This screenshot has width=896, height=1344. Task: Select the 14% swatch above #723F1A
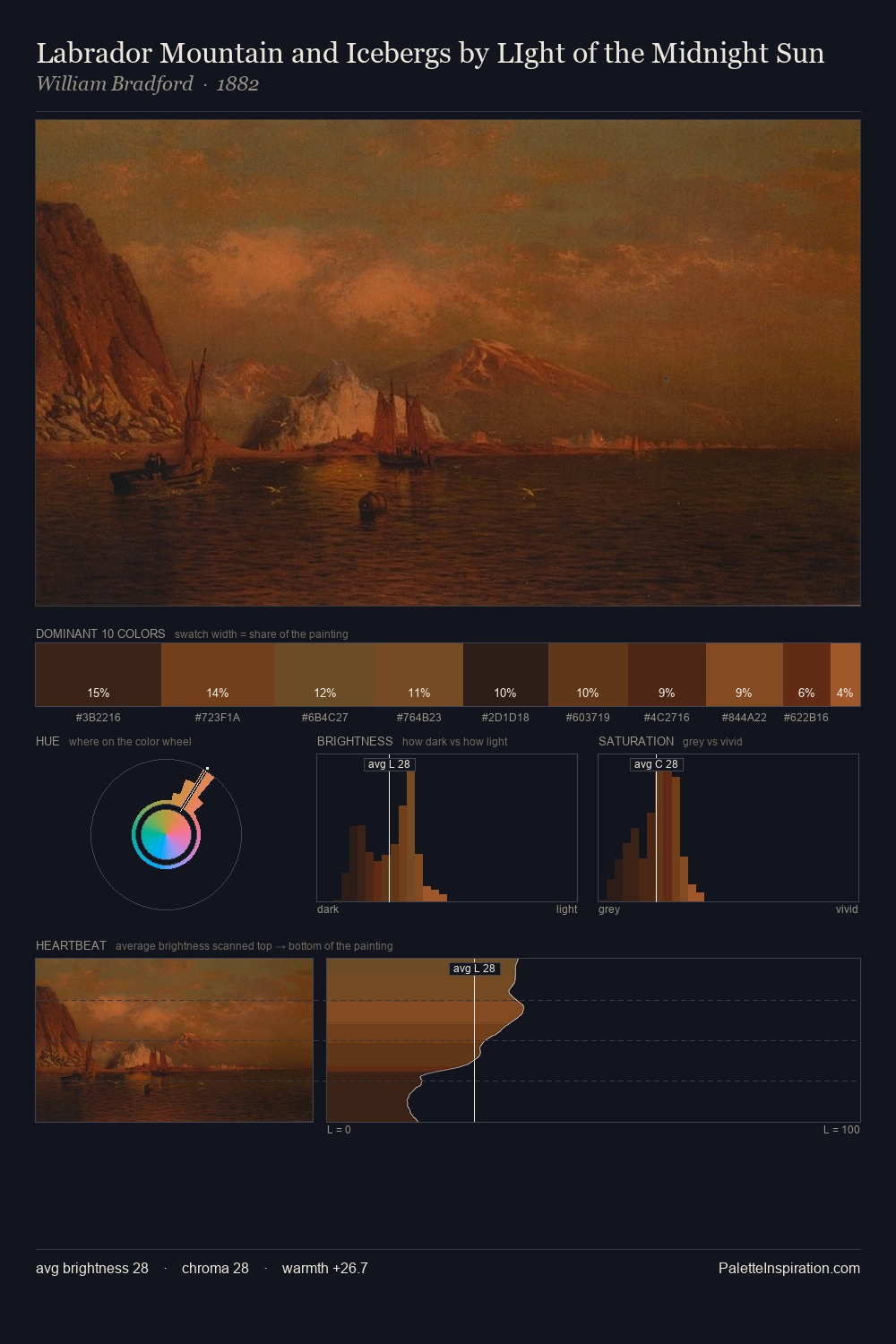tap(218, 675)
